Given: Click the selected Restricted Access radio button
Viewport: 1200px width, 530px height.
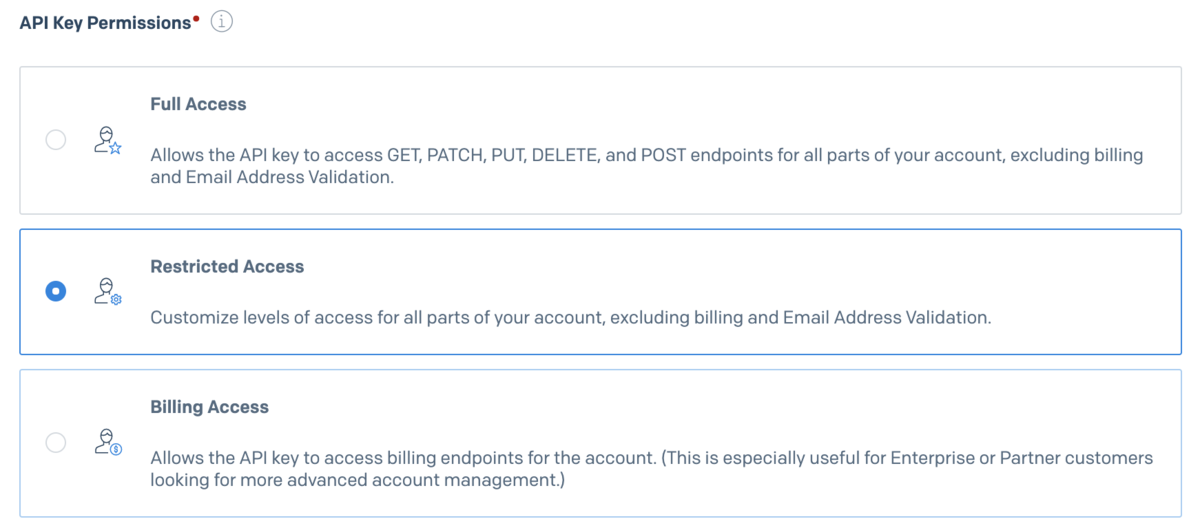Looking at the screenshot, I should [x=56, y=292].
